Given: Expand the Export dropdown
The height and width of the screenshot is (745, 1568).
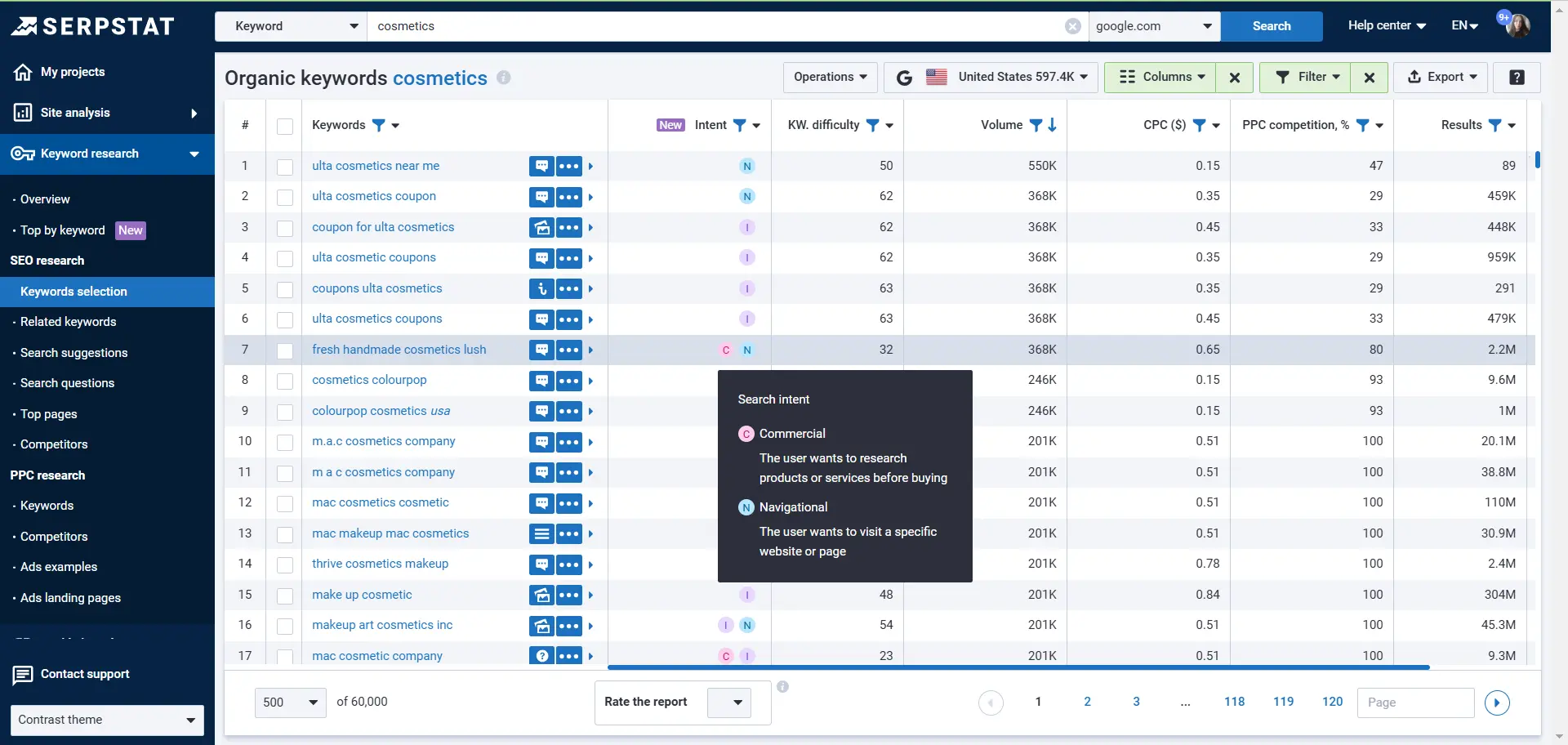Looking at the screenshot, I should (1441, 78).
